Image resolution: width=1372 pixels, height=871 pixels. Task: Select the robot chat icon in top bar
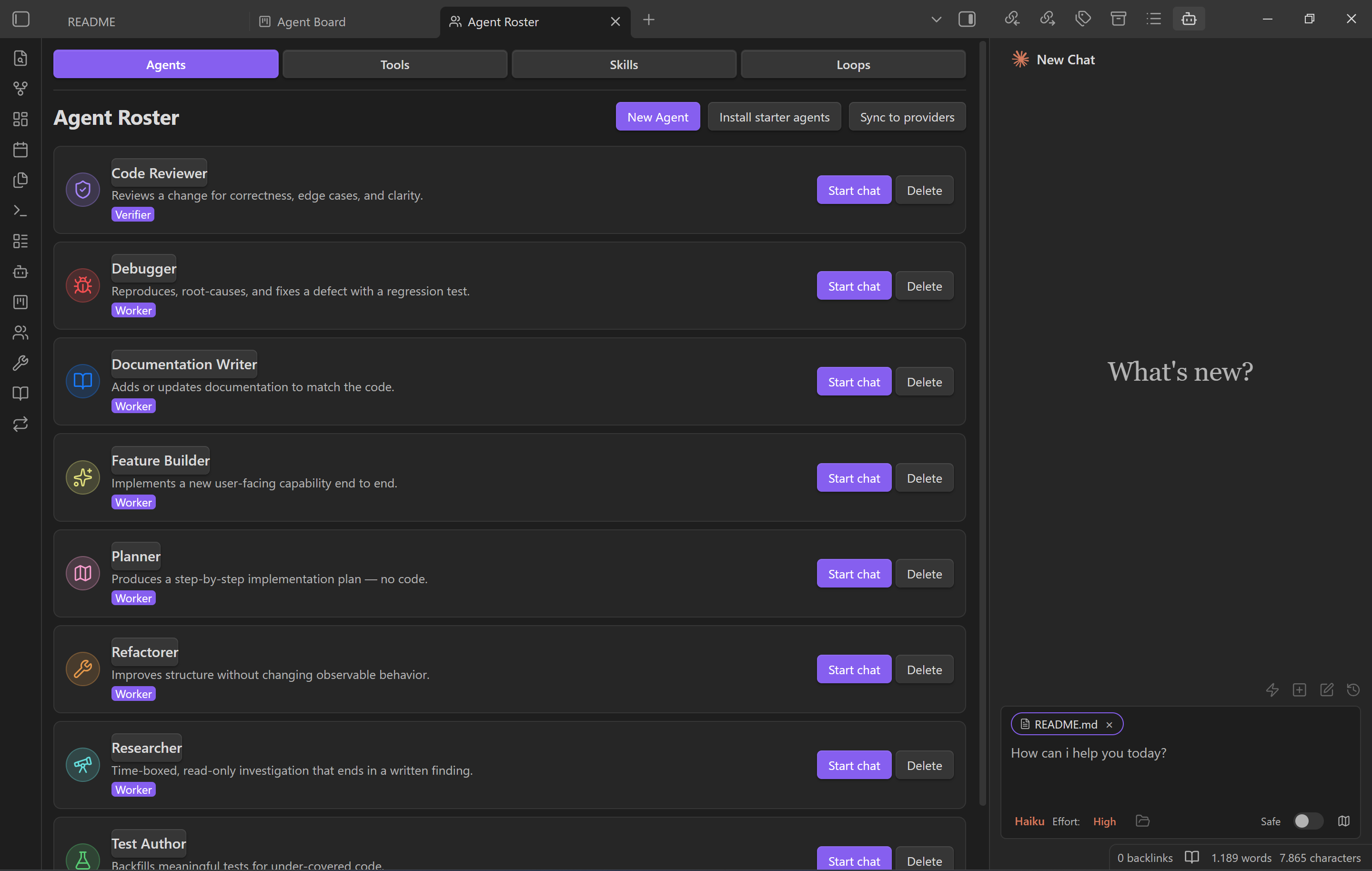click(1189, 19)
